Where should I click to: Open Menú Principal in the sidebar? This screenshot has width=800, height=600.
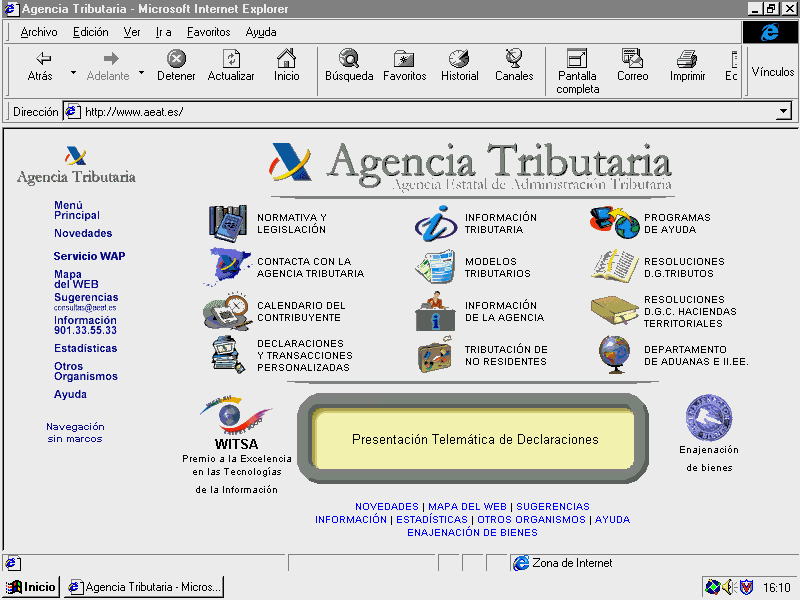(x=77, y=210)
